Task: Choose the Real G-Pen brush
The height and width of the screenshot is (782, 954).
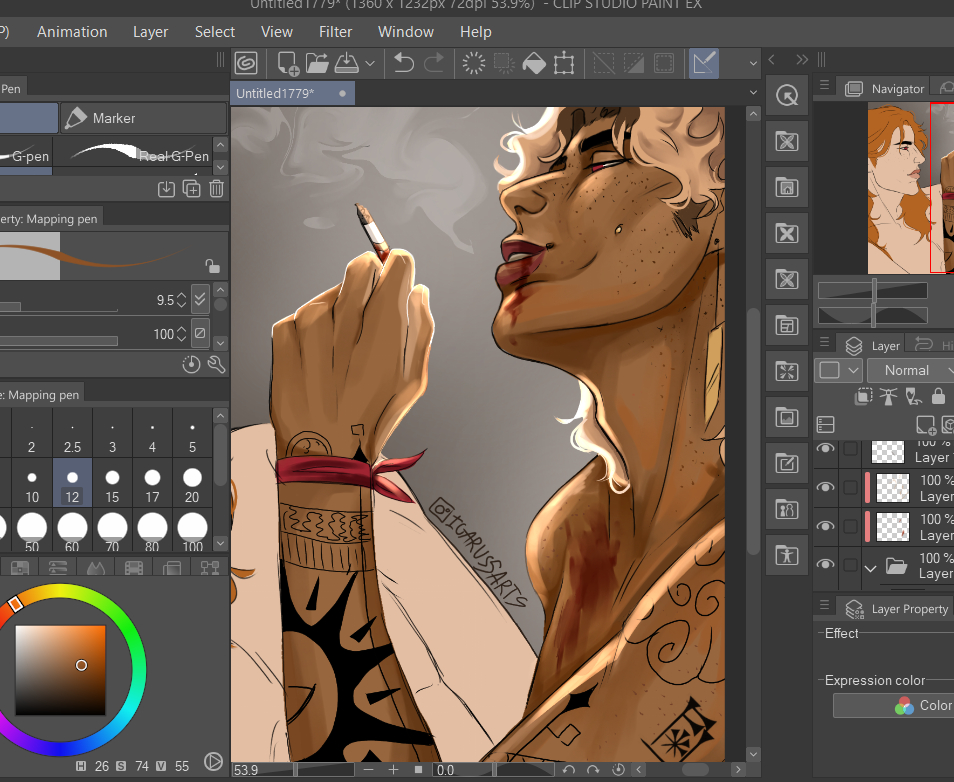Action: [x=140, y=154]
